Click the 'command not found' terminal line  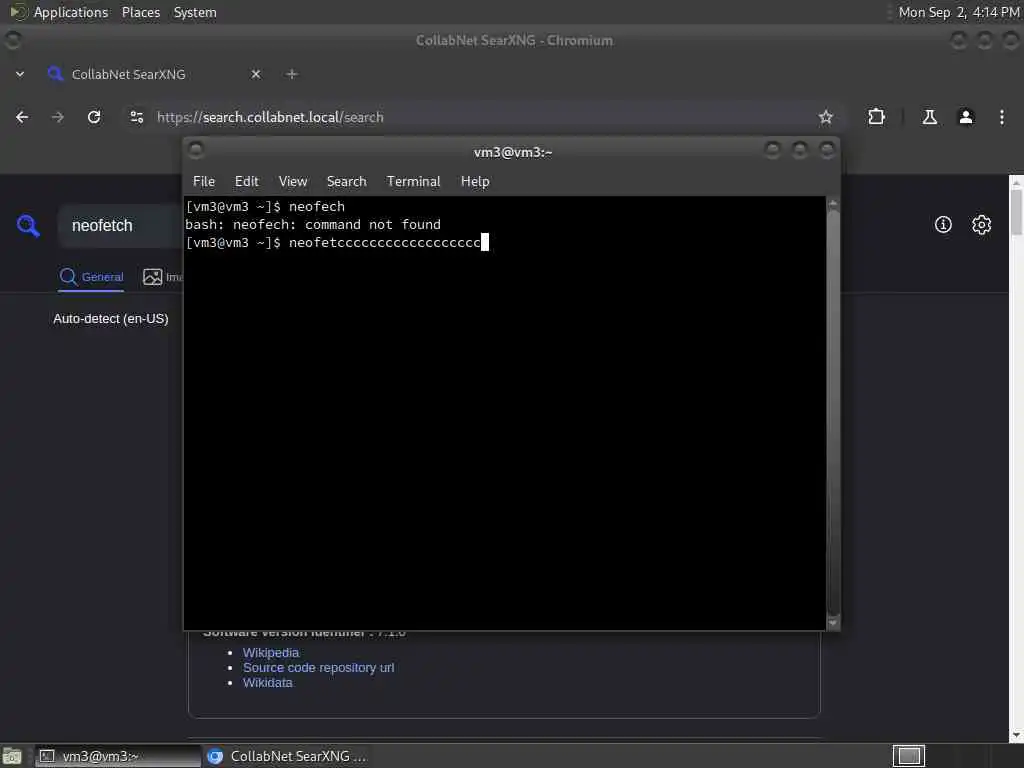pos(313,225)
